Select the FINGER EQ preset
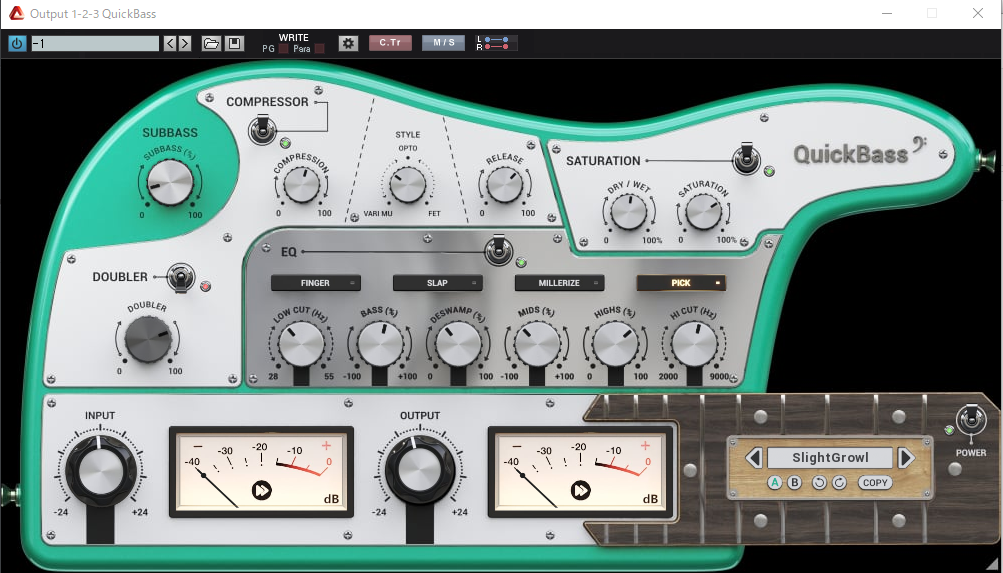This screenshot has width=1003, height=573. [315, 283]
